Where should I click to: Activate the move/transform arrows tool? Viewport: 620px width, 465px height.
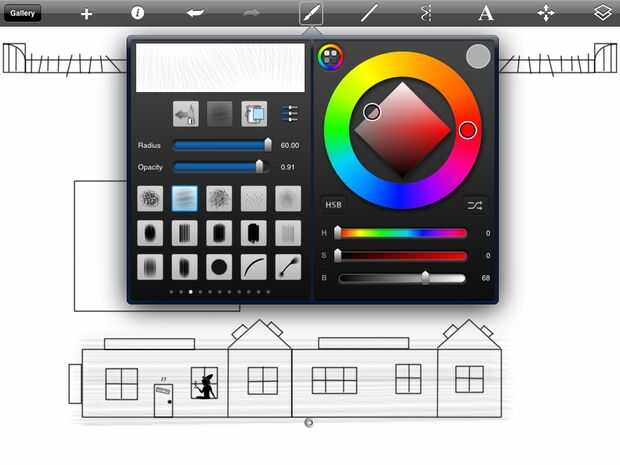click(x=546, y=13)
